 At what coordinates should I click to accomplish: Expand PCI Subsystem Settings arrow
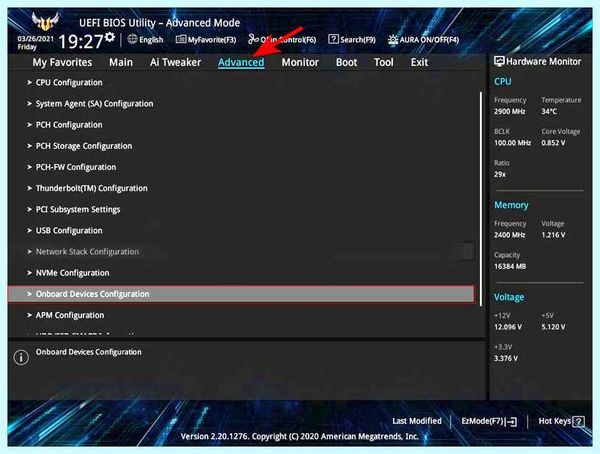click(x=29, y=209)
